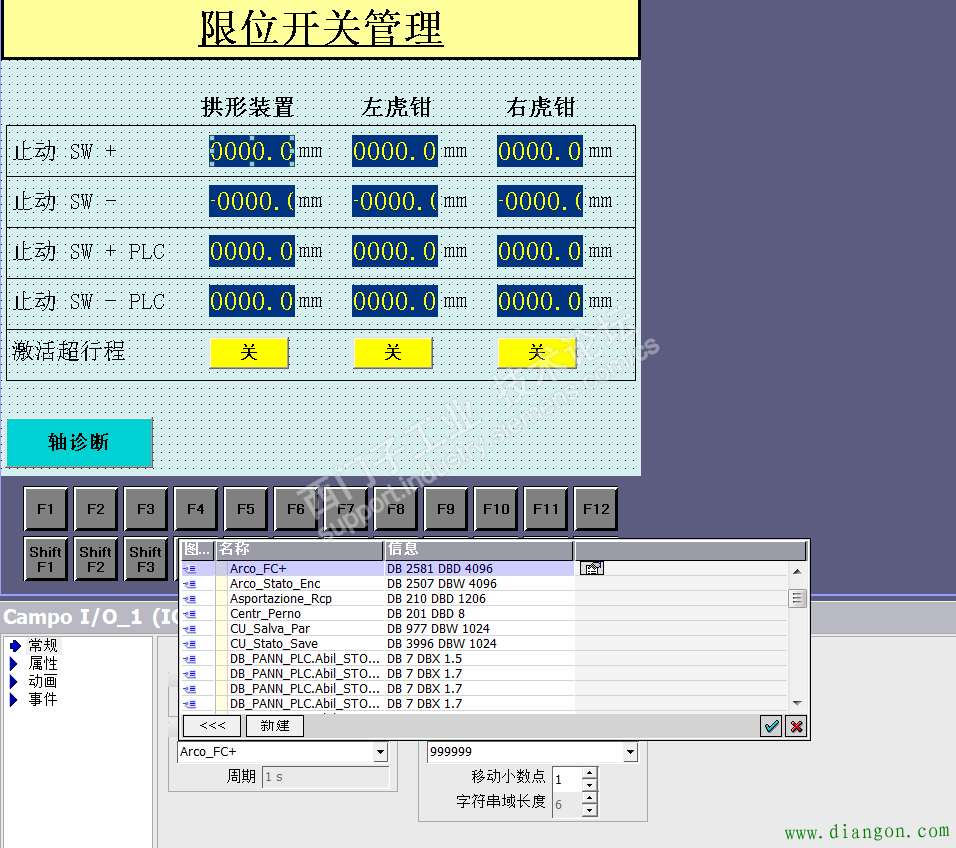Cancel tag selection with red X
The image size is (956, 848).
pos(796,727)
